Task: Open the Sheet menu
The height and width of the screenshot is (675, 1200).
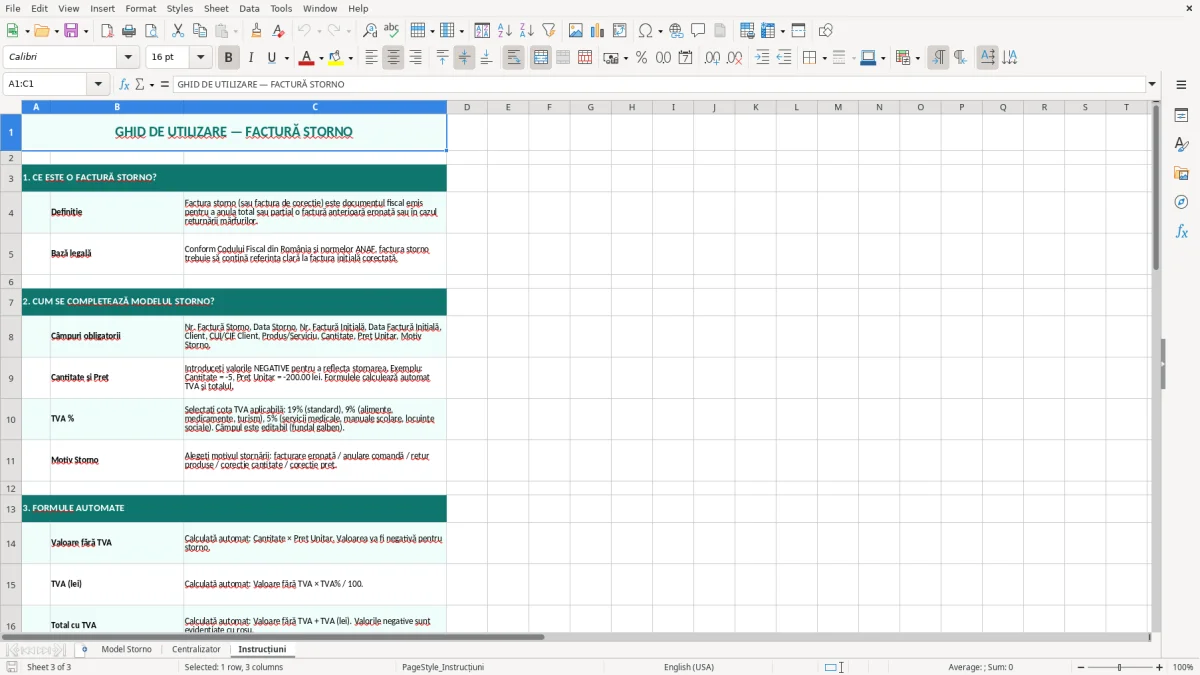Action: pyautogui.click(x=216, y=8)
